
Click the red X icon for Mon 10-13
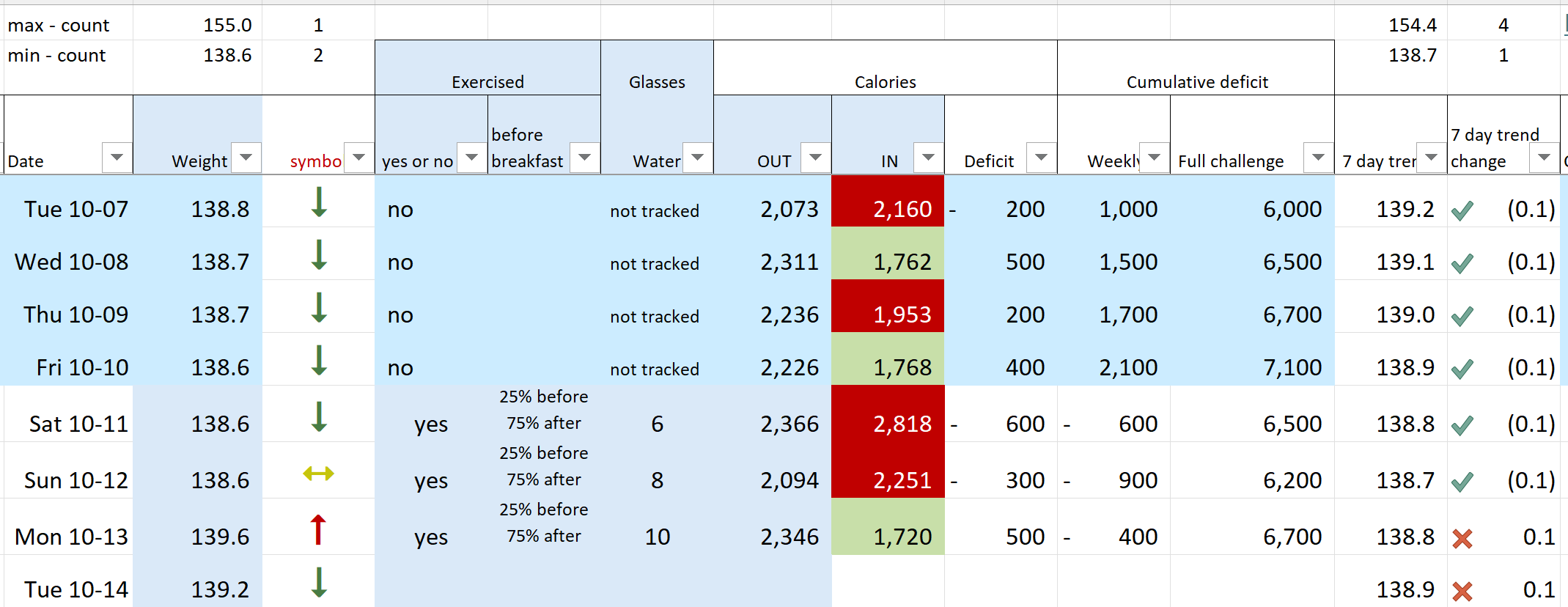[x=1462, y=539]
